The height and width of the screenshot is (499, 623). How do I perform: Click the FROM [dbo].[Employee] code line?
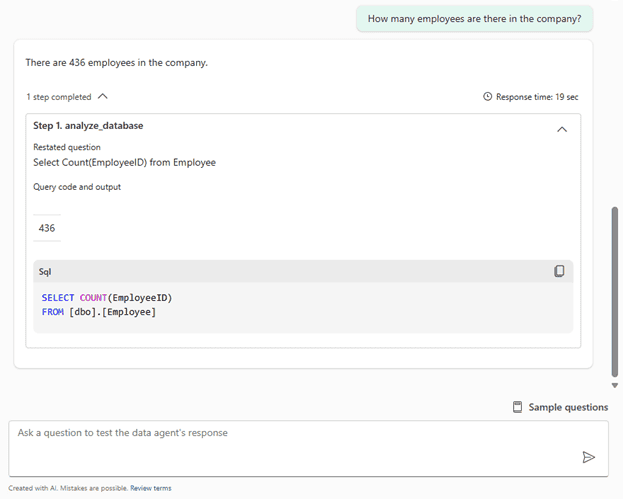(x=99, y=312)
